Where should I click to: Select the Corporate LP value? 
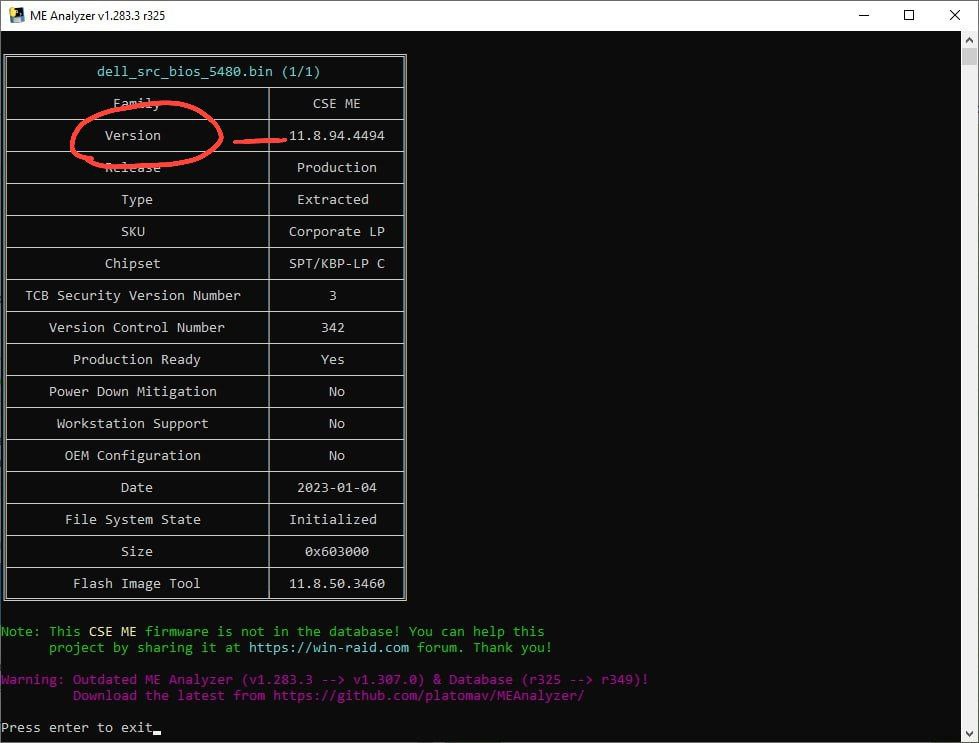[x=337, y=232]
